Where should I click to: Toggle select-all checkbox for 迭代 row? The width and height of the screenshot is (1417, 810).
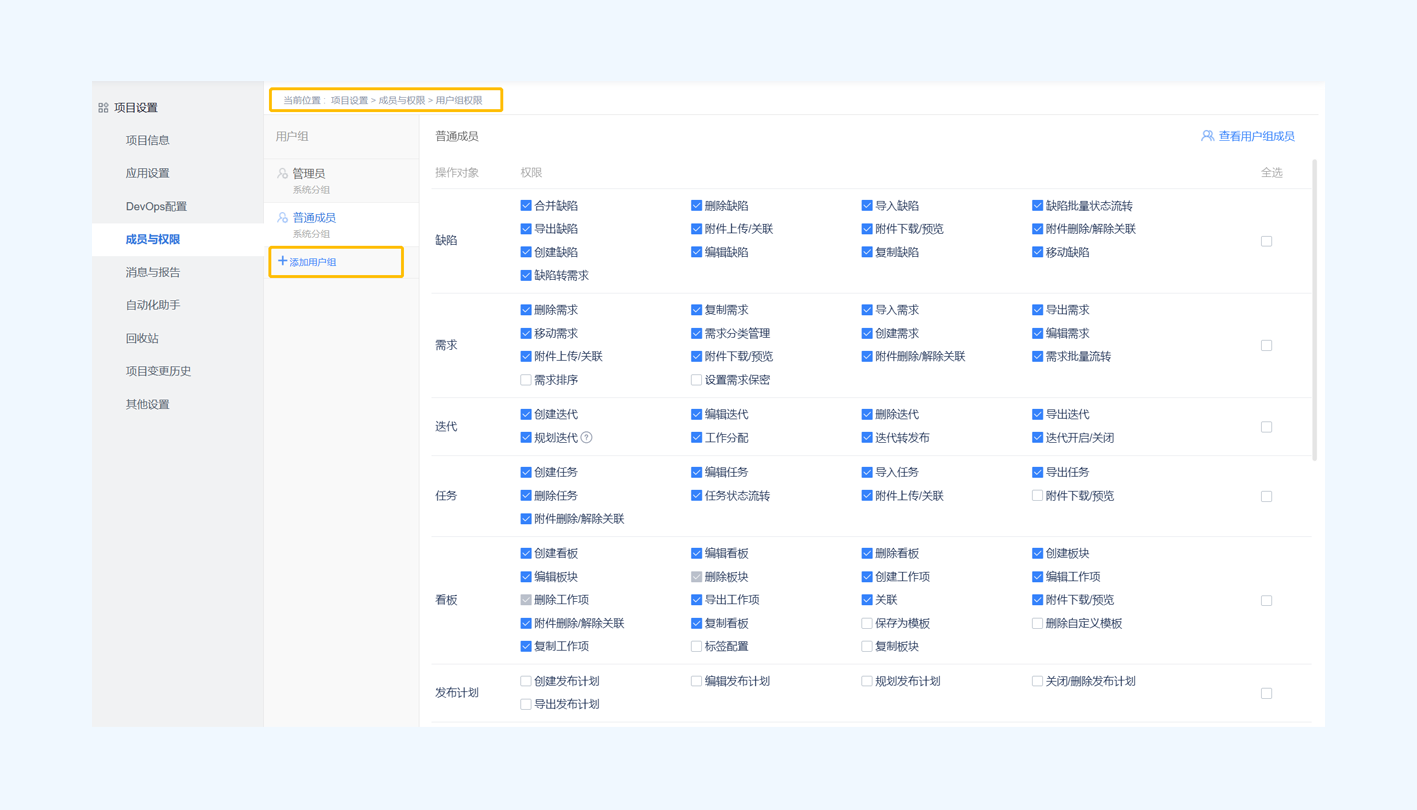[x=1266, y=427]
